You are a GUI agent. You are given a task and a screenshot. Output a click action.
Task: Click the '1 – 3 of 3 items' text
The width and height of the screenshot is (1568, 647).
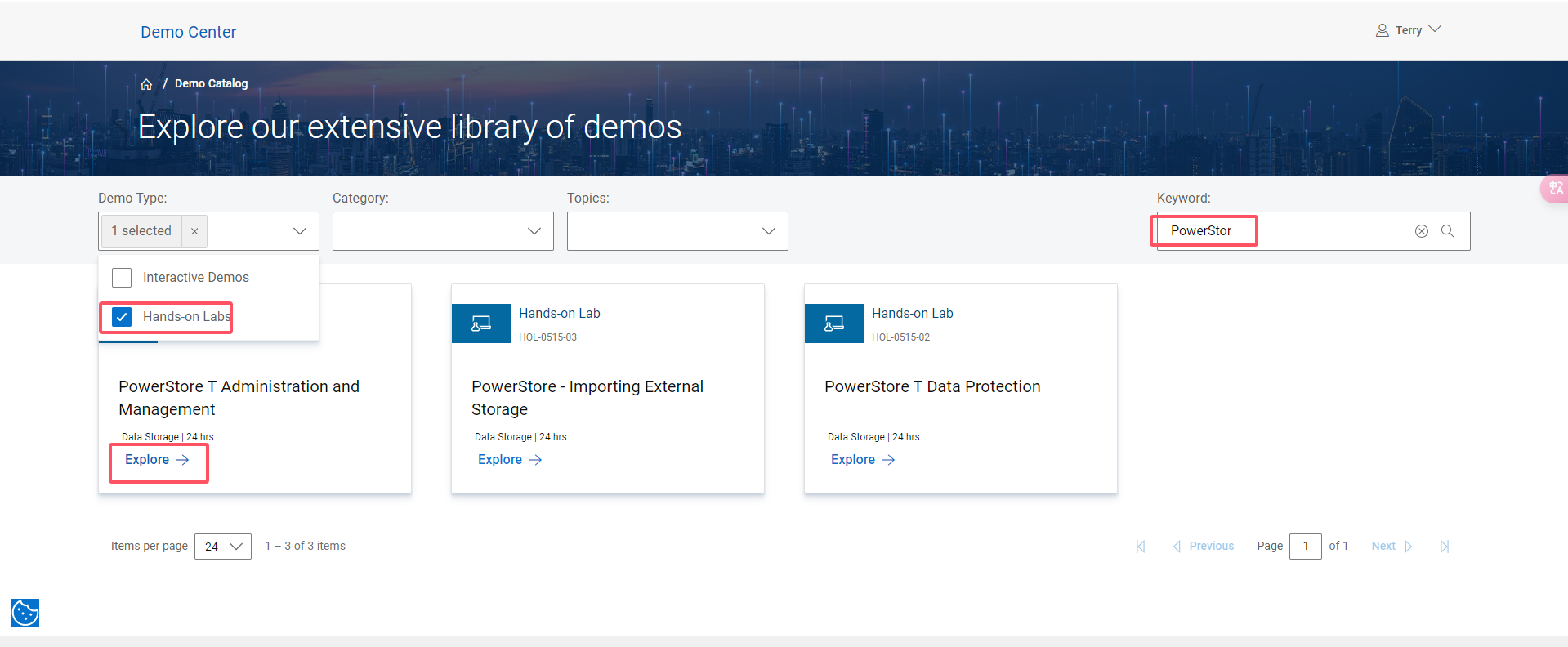click(x=305, y=546)
